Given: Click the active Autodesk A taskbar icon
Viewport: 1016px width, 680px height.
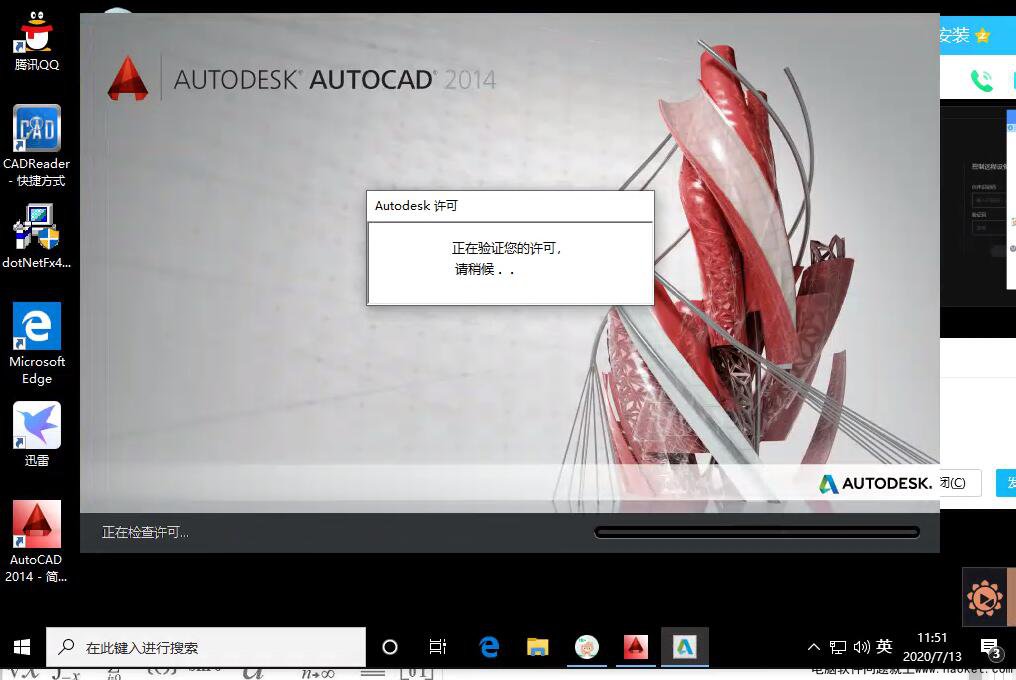Looking at the screenshot, I should pyautogui.click(x=685, y=647).
